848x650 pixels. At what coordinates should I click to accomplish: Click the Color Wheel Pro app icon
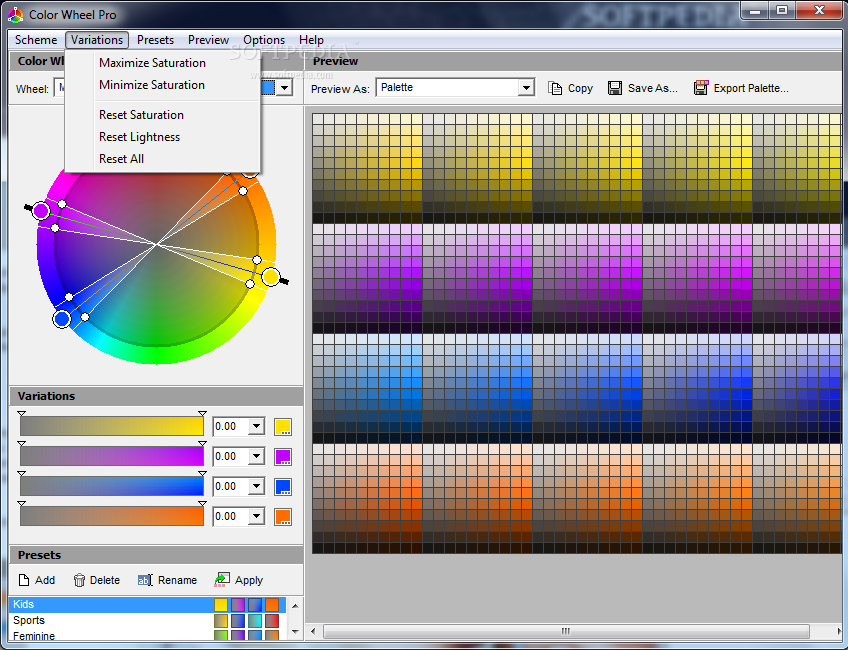[16, 15]
